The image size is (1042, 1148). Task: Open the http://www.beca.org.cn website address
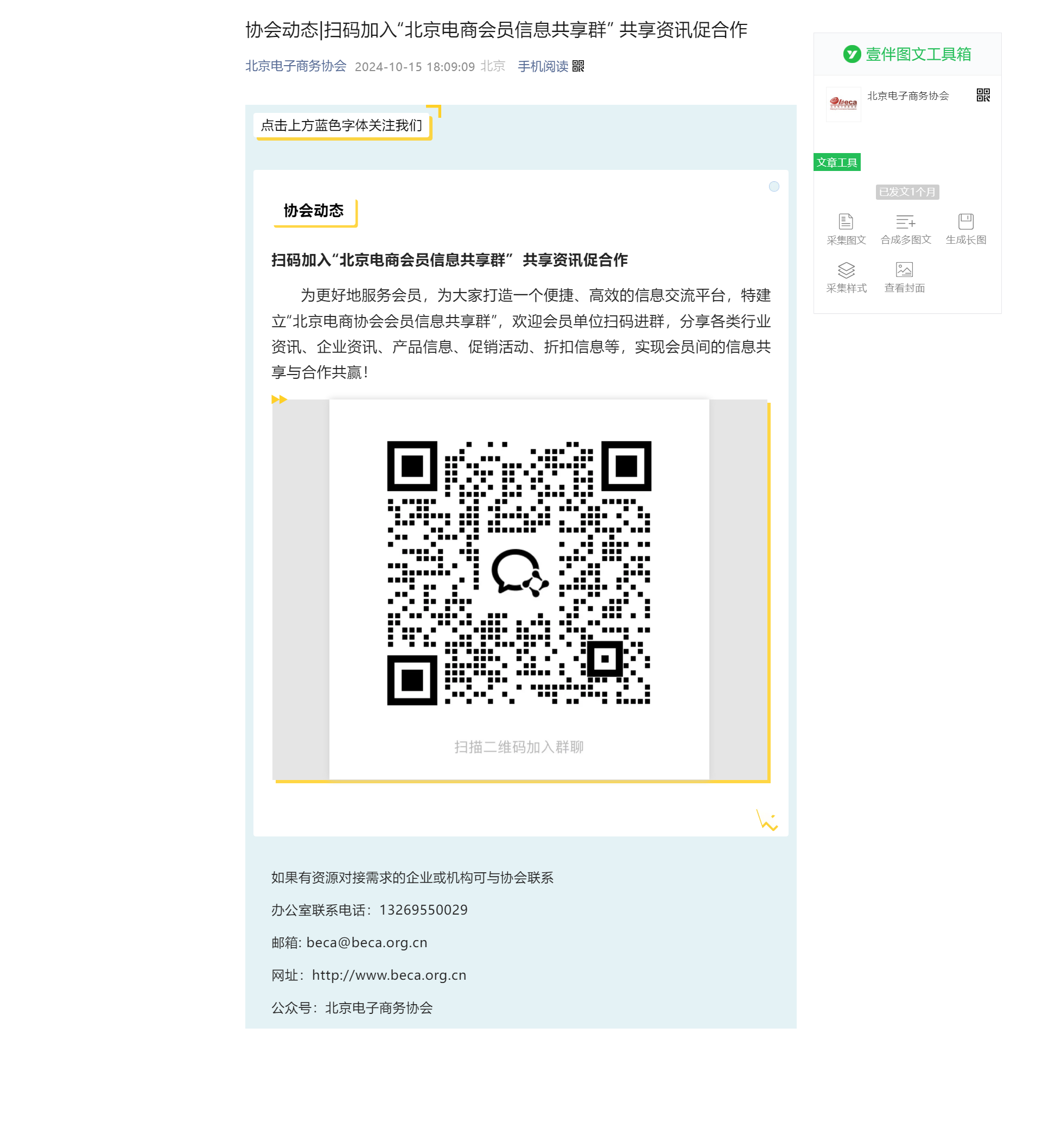[389, 975]
